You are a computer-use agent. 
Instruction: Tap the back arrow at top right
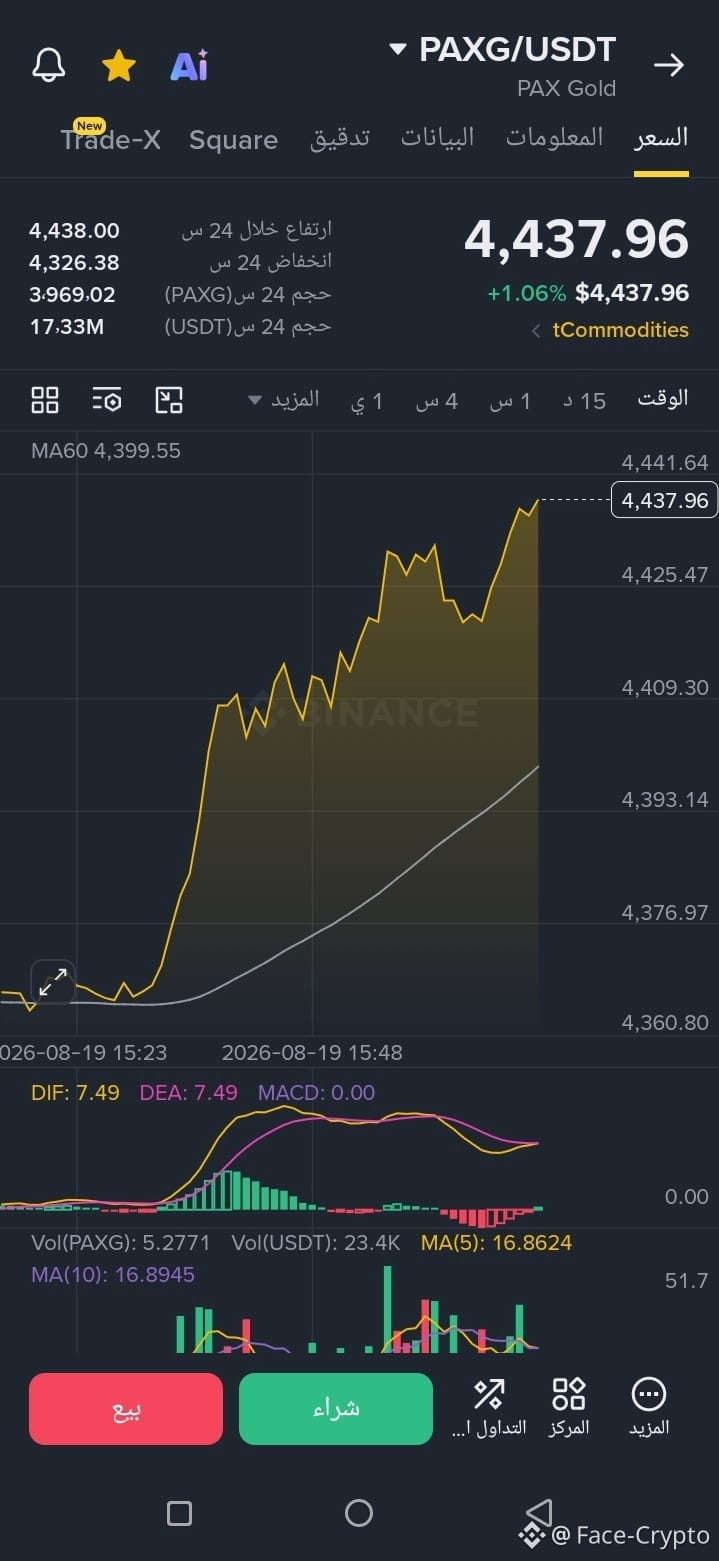point(669,65)
